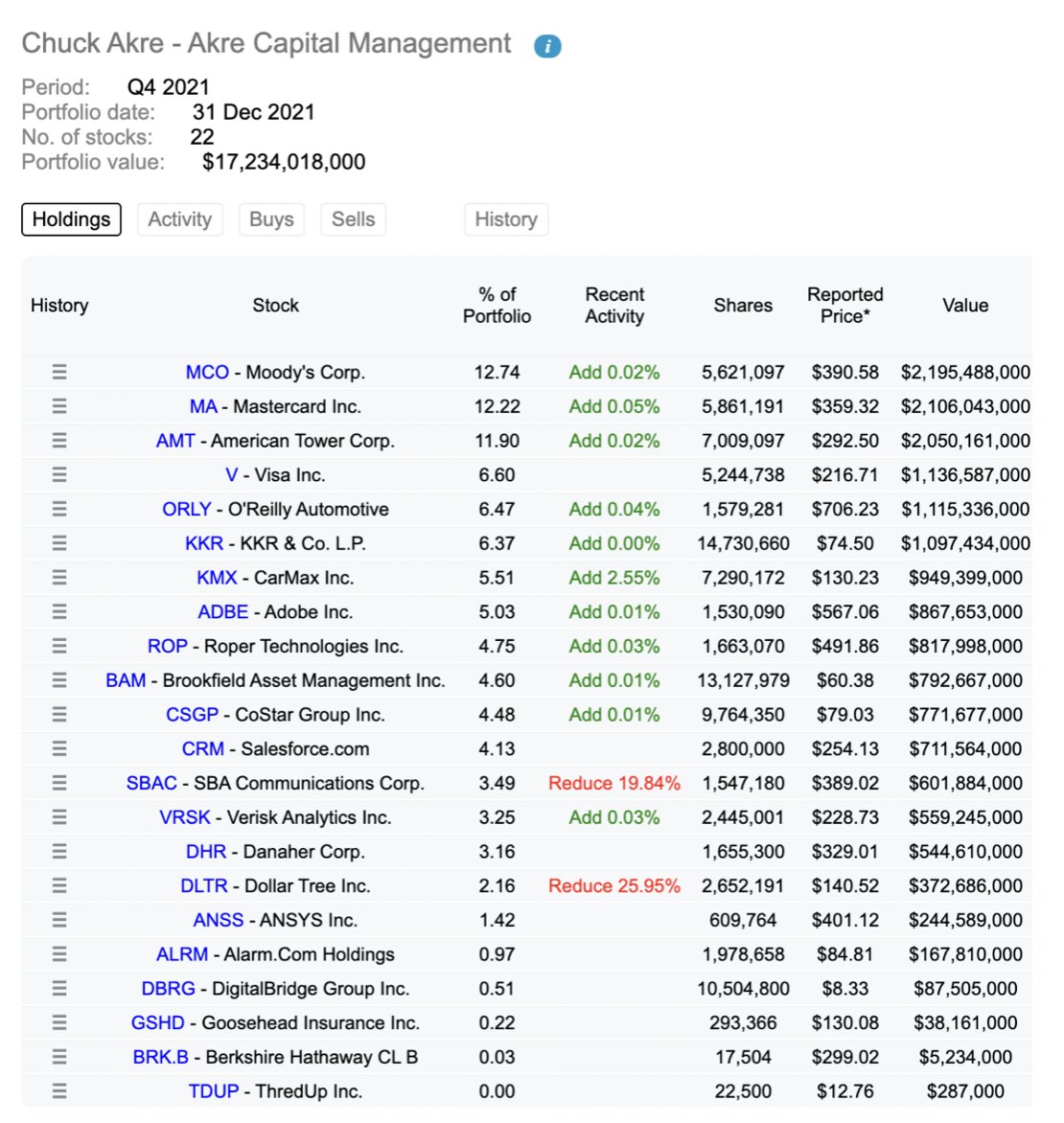
Task: Open the KMX ticker link
Action: 217,577
